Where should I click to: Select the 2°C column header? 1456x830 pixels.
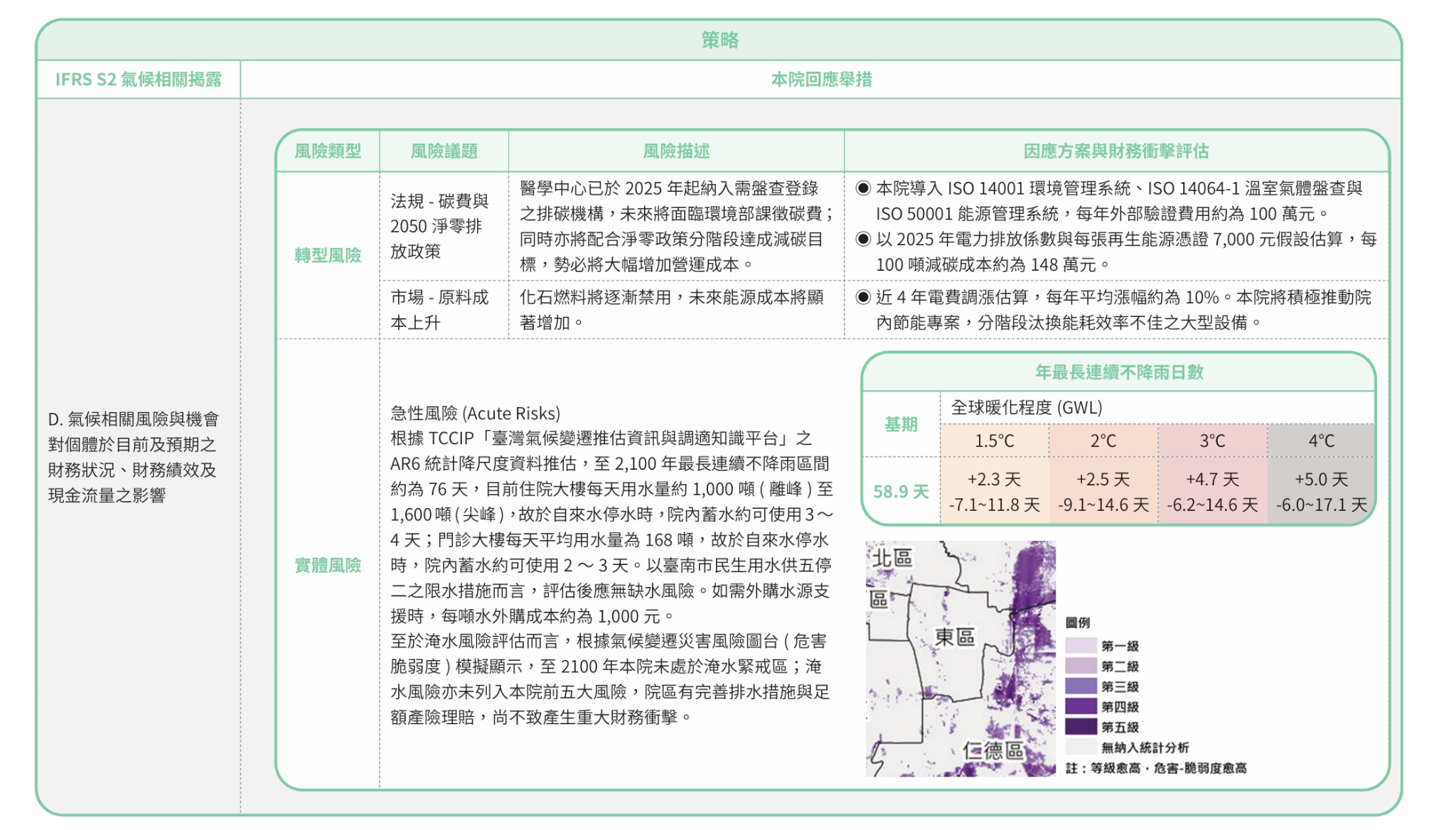tap(1103, 441)
